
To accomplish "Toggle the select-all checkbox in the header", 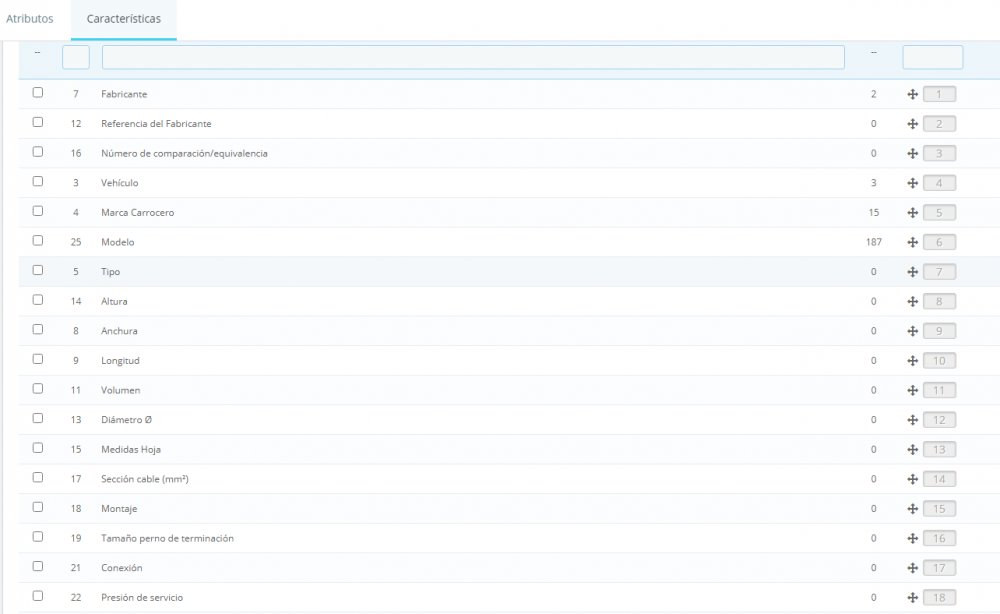I will pyautogui.click(x=37, y=56).
